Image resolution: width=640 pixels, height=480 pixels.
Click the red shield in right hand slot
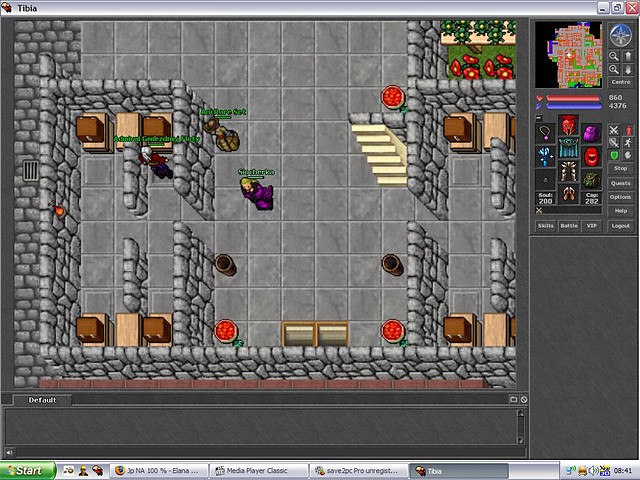click(591, 156)
